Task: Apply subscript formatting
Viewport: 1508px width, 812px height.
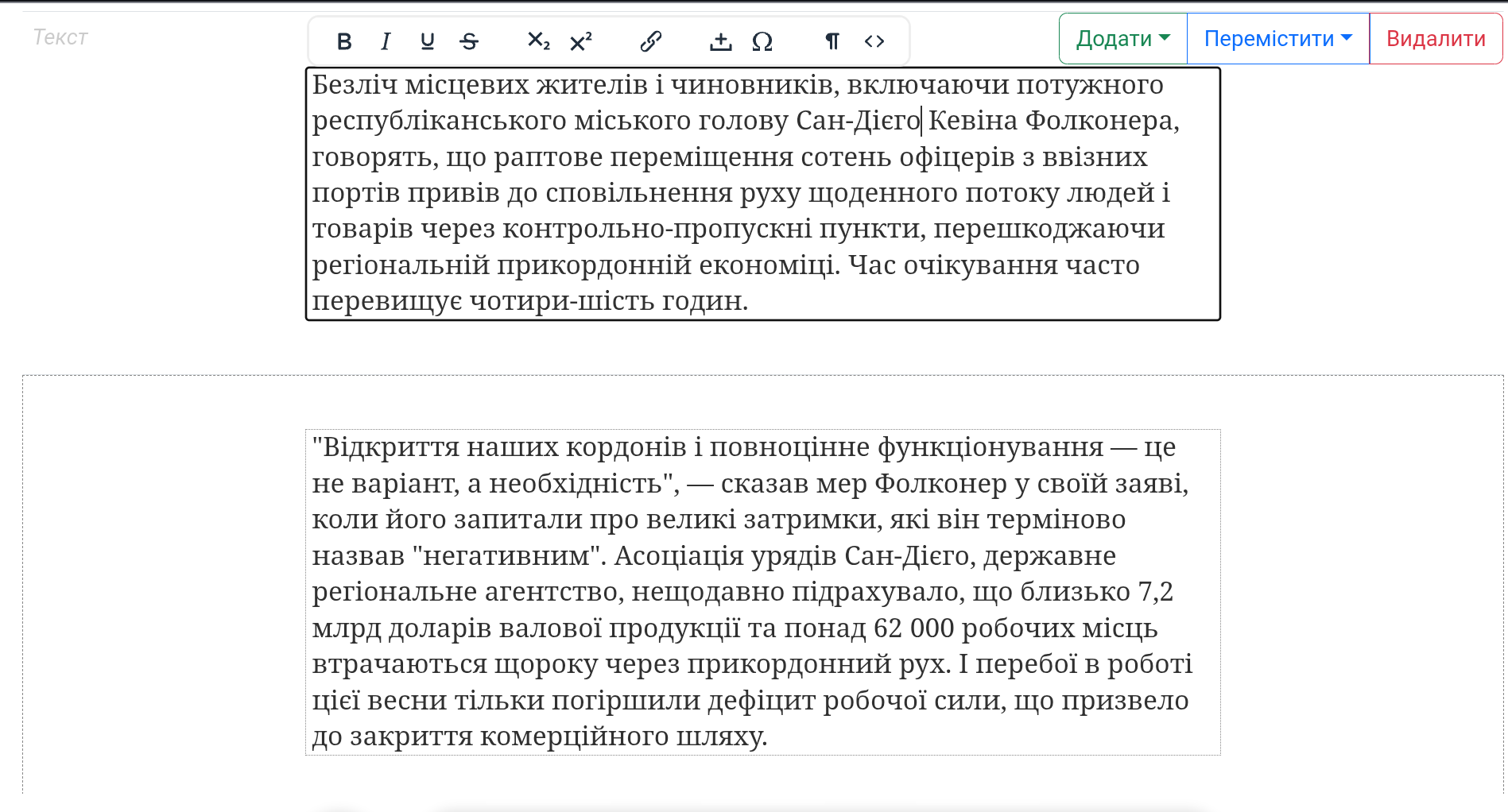Action: pos(538,41)
